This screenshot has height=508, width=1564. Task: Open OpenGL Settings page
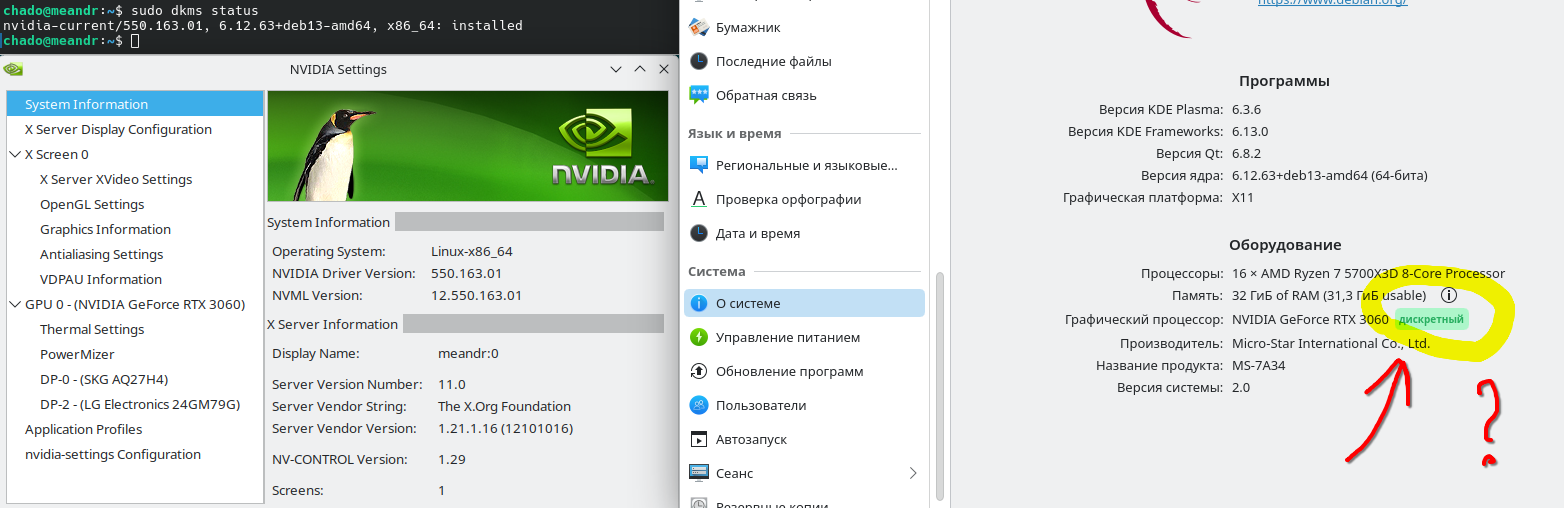[x=92, y=204]
